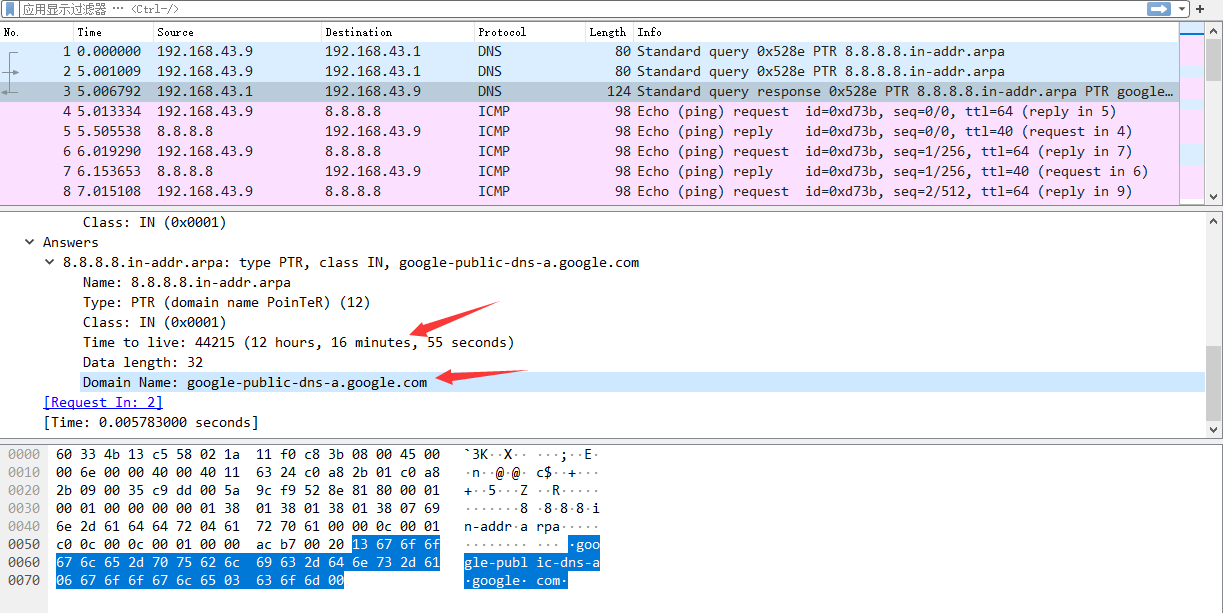The height and width of the screenshot is (613, 1223).
Task: Select packet 1, the first DNS query
Action: coord(500,51)
